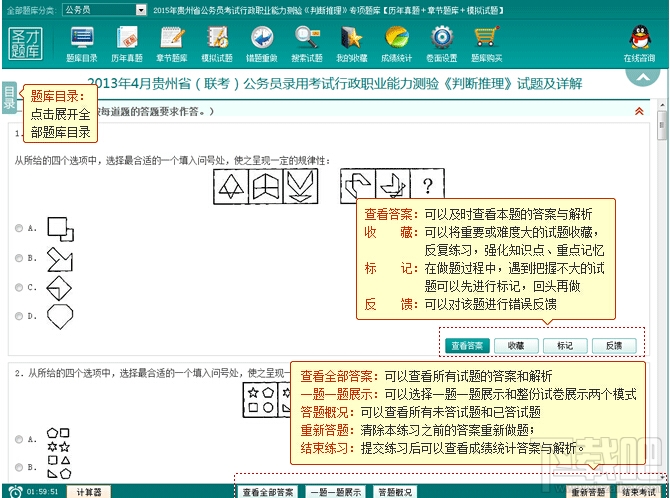Click 在线咨询 QQ penguin icon
Screen dimensions: 670x498
(639, 44)
